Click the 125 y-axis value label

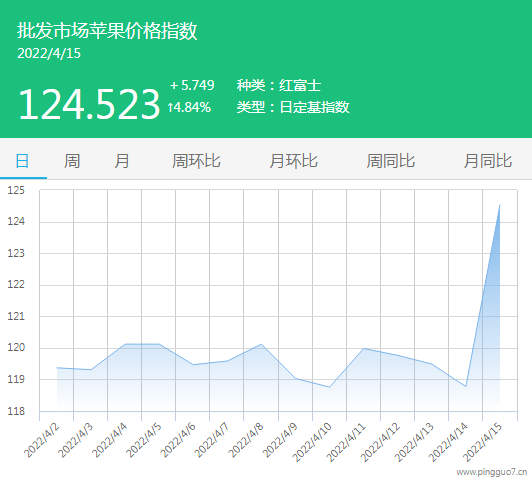click(16, 190)
